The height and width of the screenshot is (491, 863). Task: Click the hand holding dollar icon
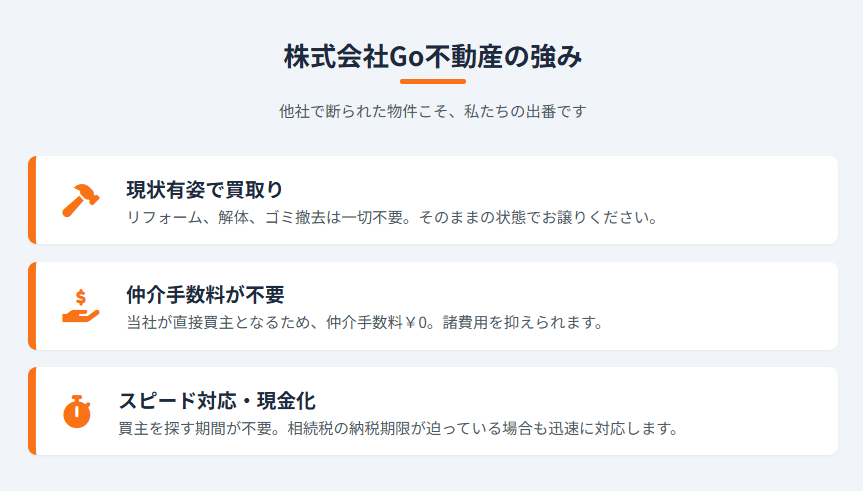pos(80,306)
